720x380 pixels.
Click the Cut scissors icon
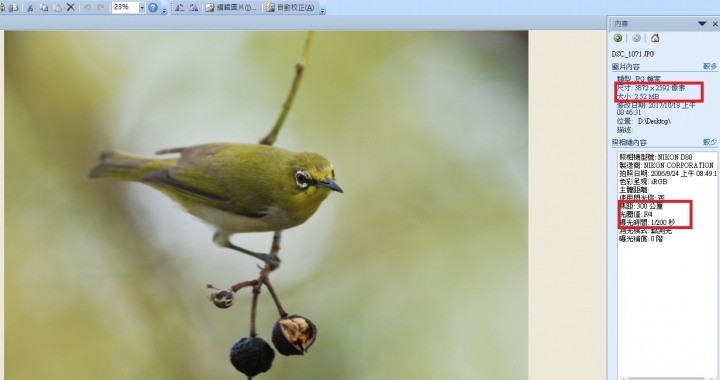[x=30, y=7]
